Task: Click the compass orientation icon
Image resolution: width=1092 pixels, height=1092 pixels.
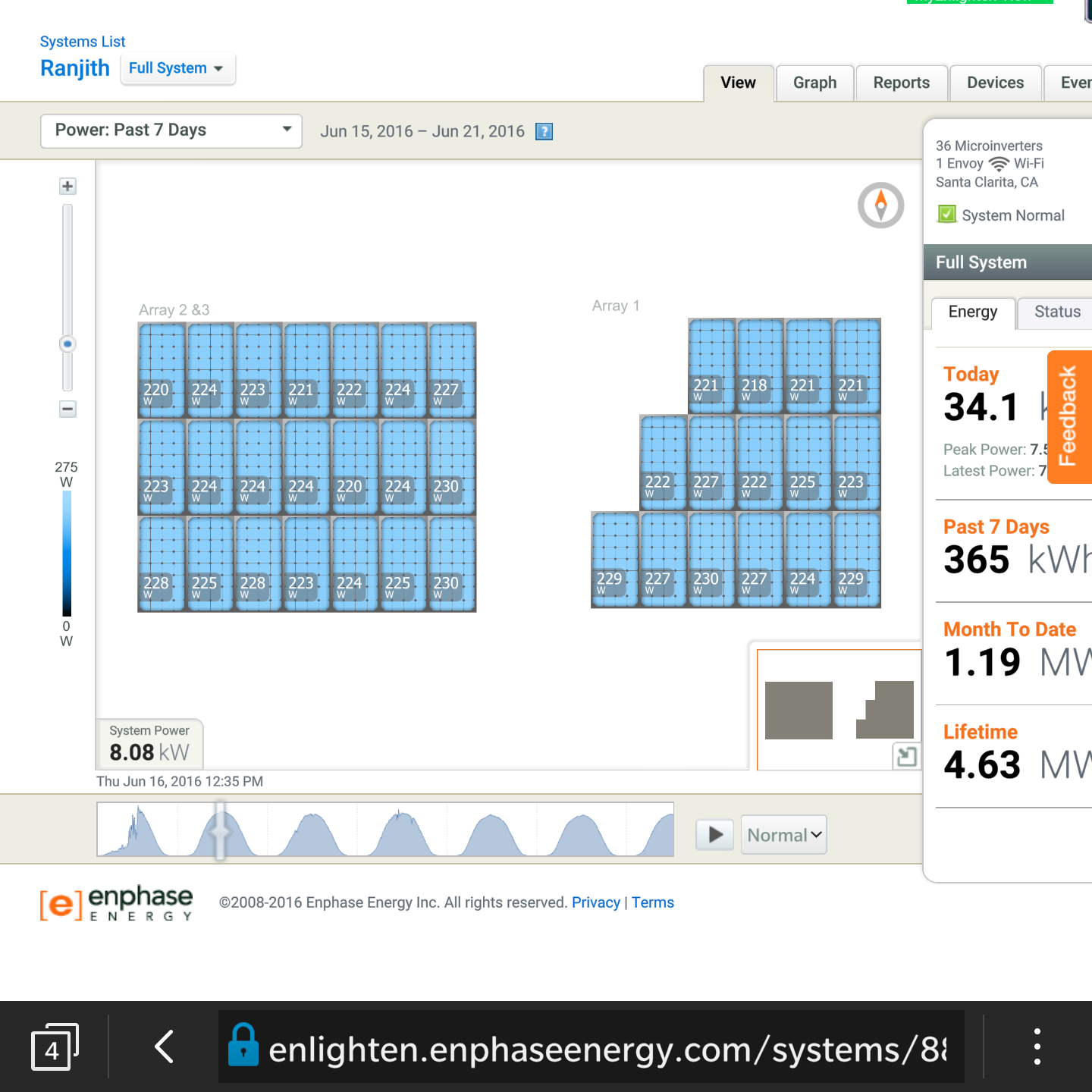Action: click(880, 206)
